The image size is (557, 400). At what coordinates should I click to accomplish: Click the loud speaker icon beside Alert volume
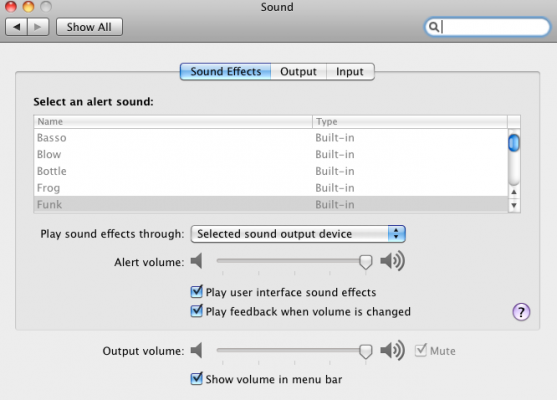[x=392, y=261]
